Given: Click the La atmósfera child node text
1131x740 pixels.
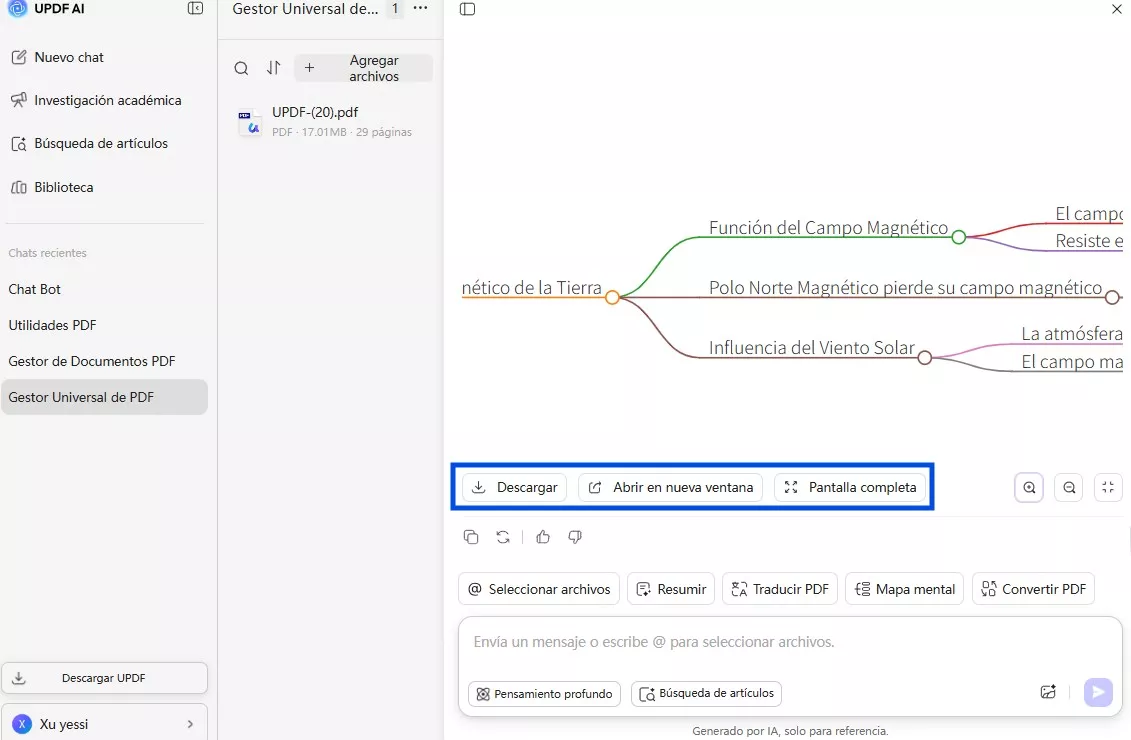Looking at the screenshot, I should [1072, 334].
